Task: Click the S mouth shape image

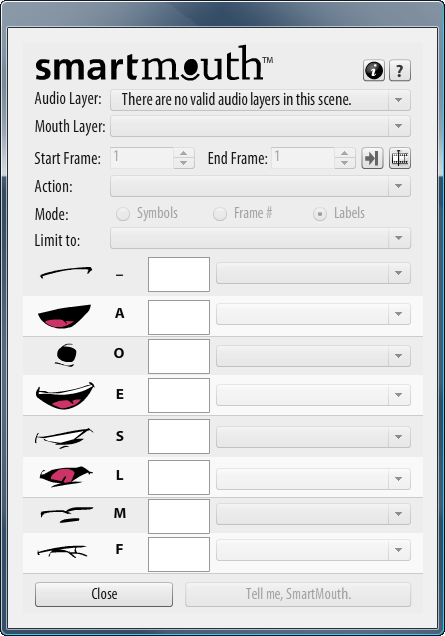Action: [64, 438]
